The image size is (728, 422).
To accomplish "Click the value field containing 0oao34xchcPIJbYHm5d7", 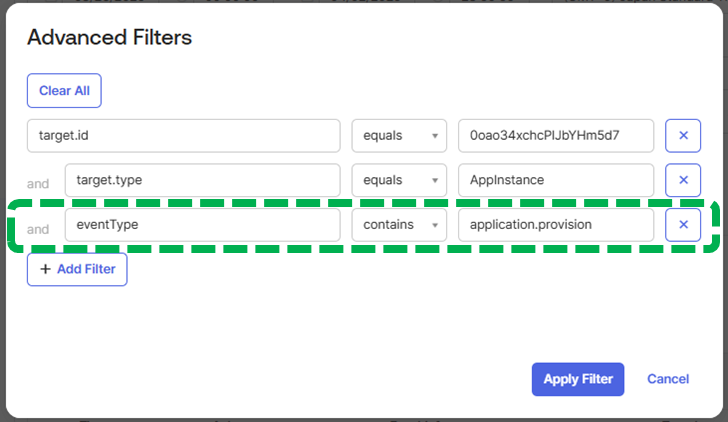I will (556, 136).
